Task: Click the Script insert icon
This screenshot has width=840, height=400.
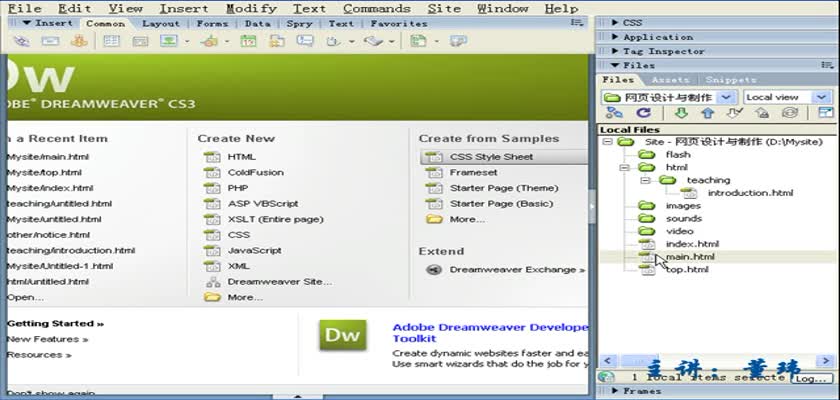Action: point(373,41)
